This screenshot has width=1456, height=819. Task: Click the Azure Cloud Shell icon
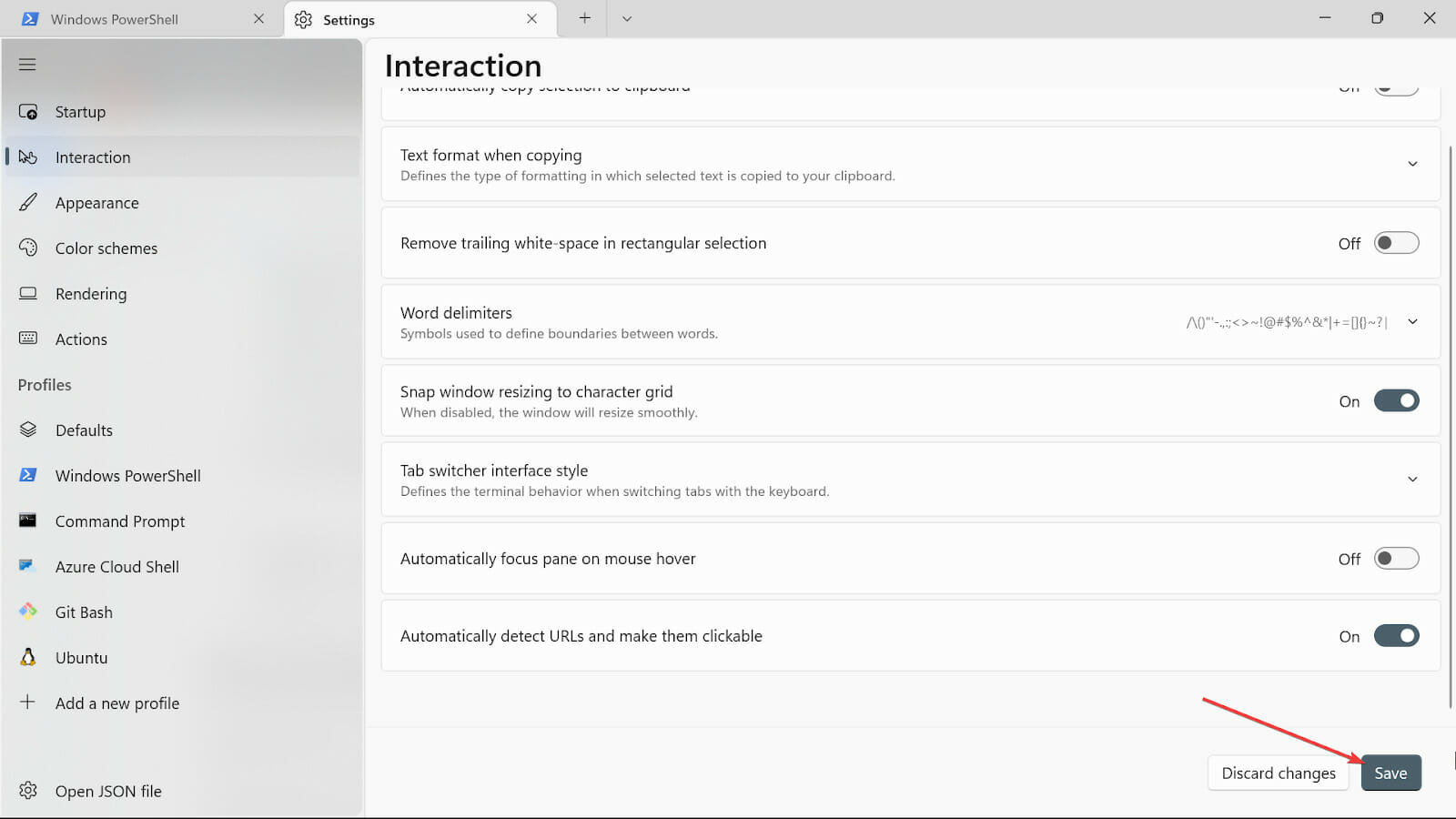point(27,566)
